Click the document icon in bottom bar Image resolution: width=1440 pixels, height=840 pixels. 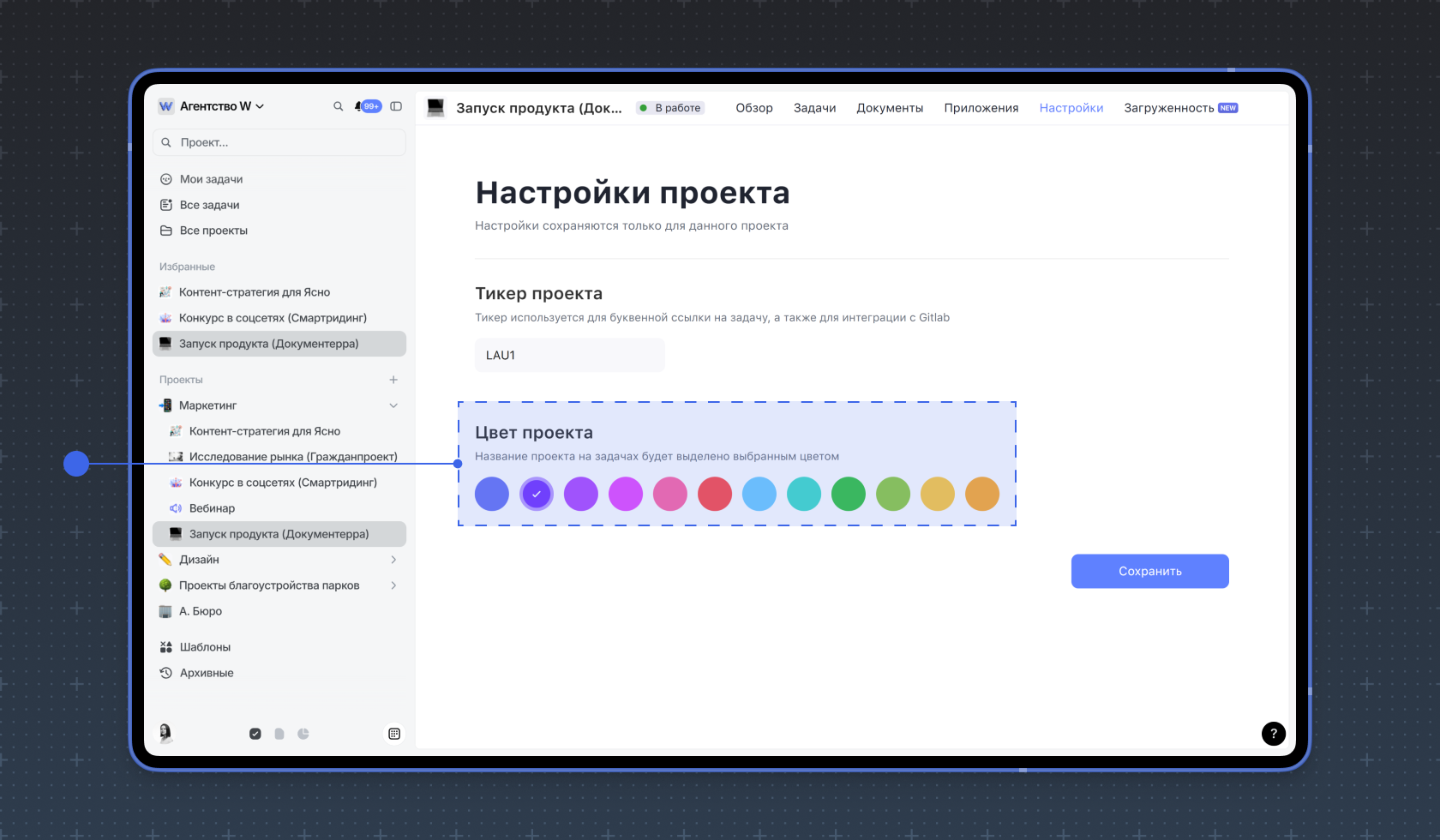pos(279,734)
